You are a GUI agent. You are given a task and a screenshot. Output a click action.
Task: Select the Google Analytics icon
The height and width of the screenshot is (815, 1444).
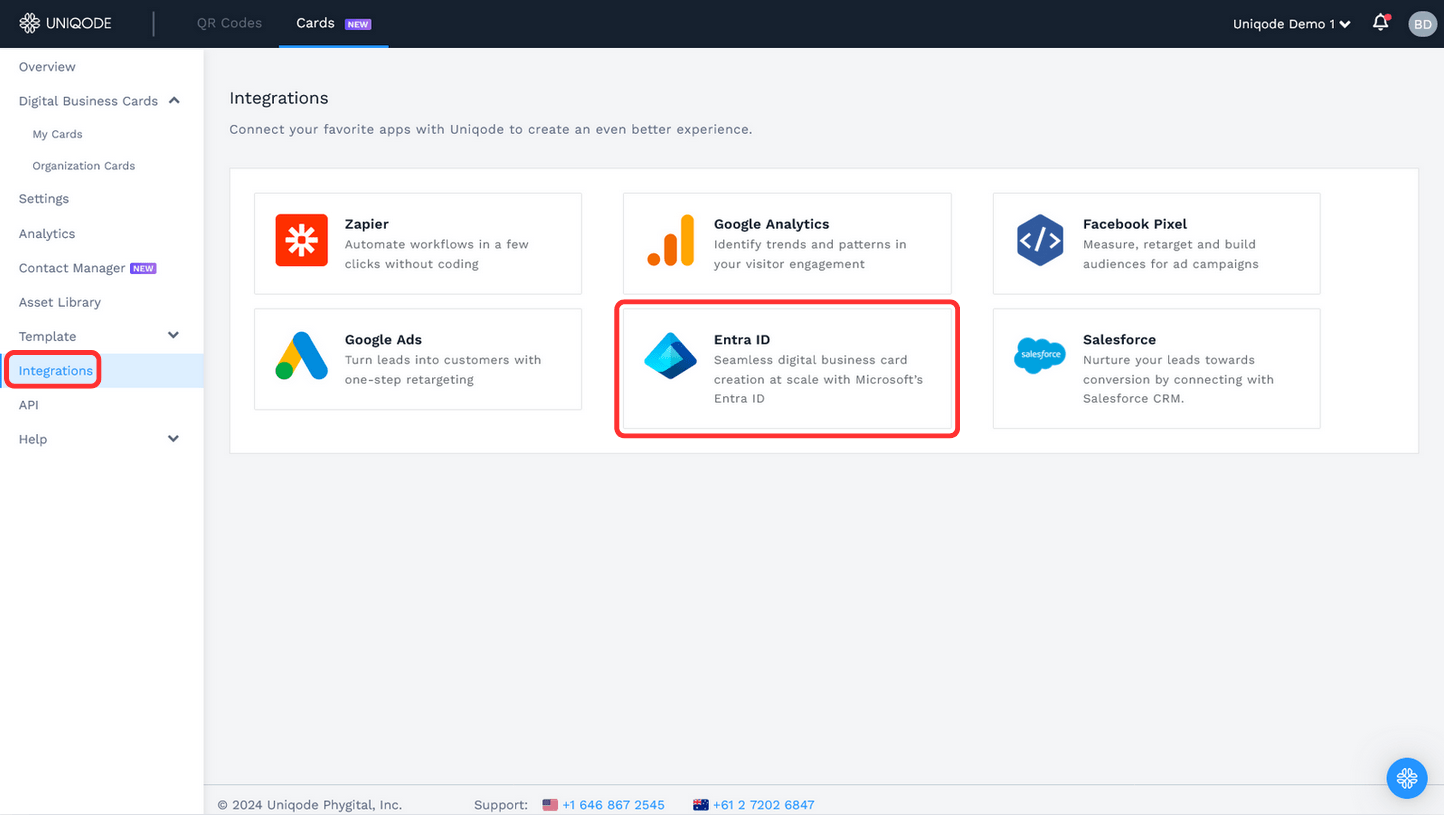tap(670, 240)
